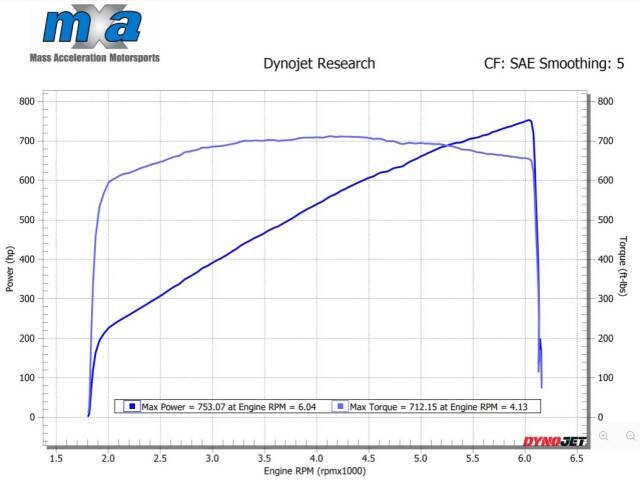
Task: Click the peak of the power curve
Action: click(528, 121)
